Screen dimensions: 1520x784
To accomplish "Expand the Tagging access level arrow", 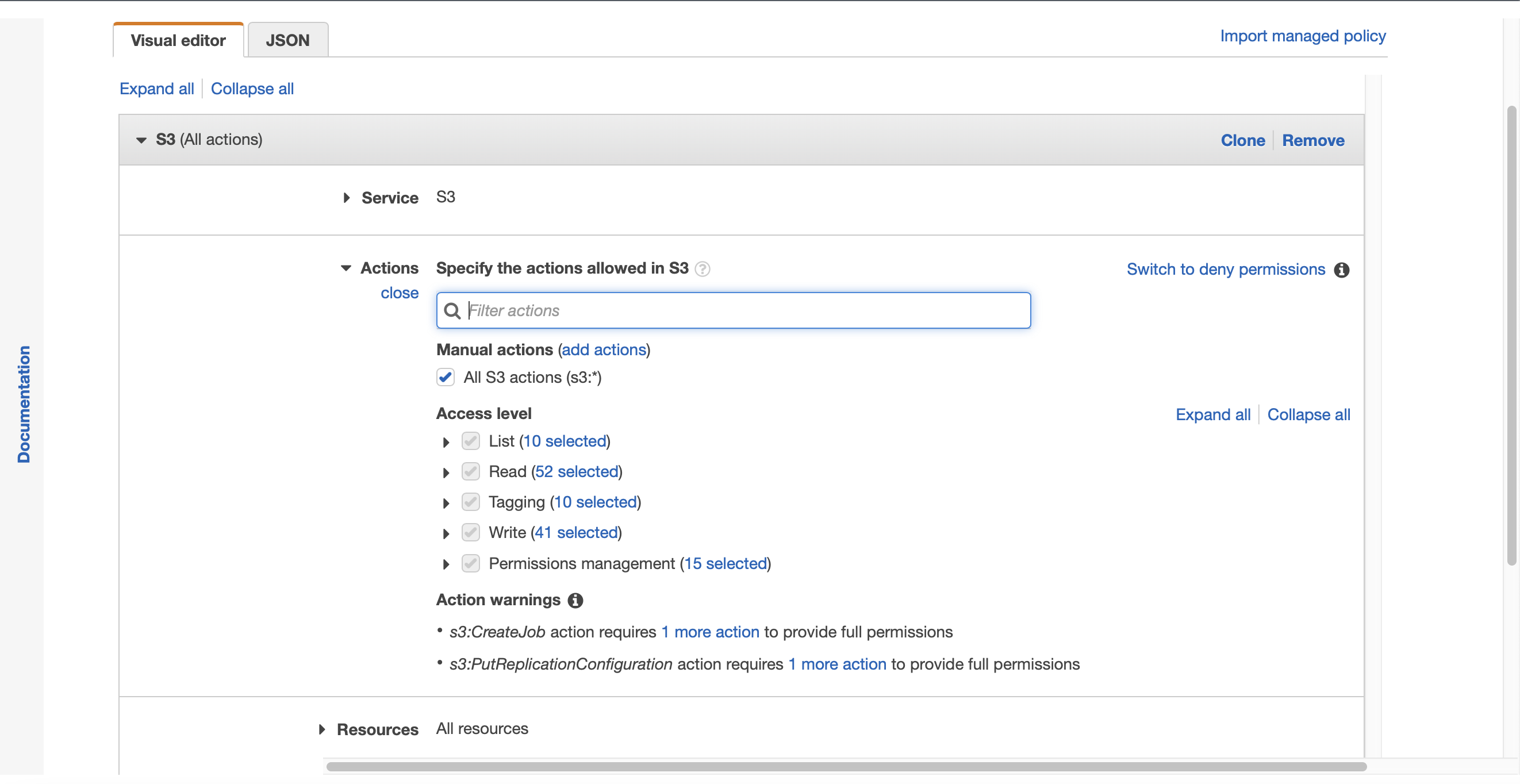I will pos(446,503).
